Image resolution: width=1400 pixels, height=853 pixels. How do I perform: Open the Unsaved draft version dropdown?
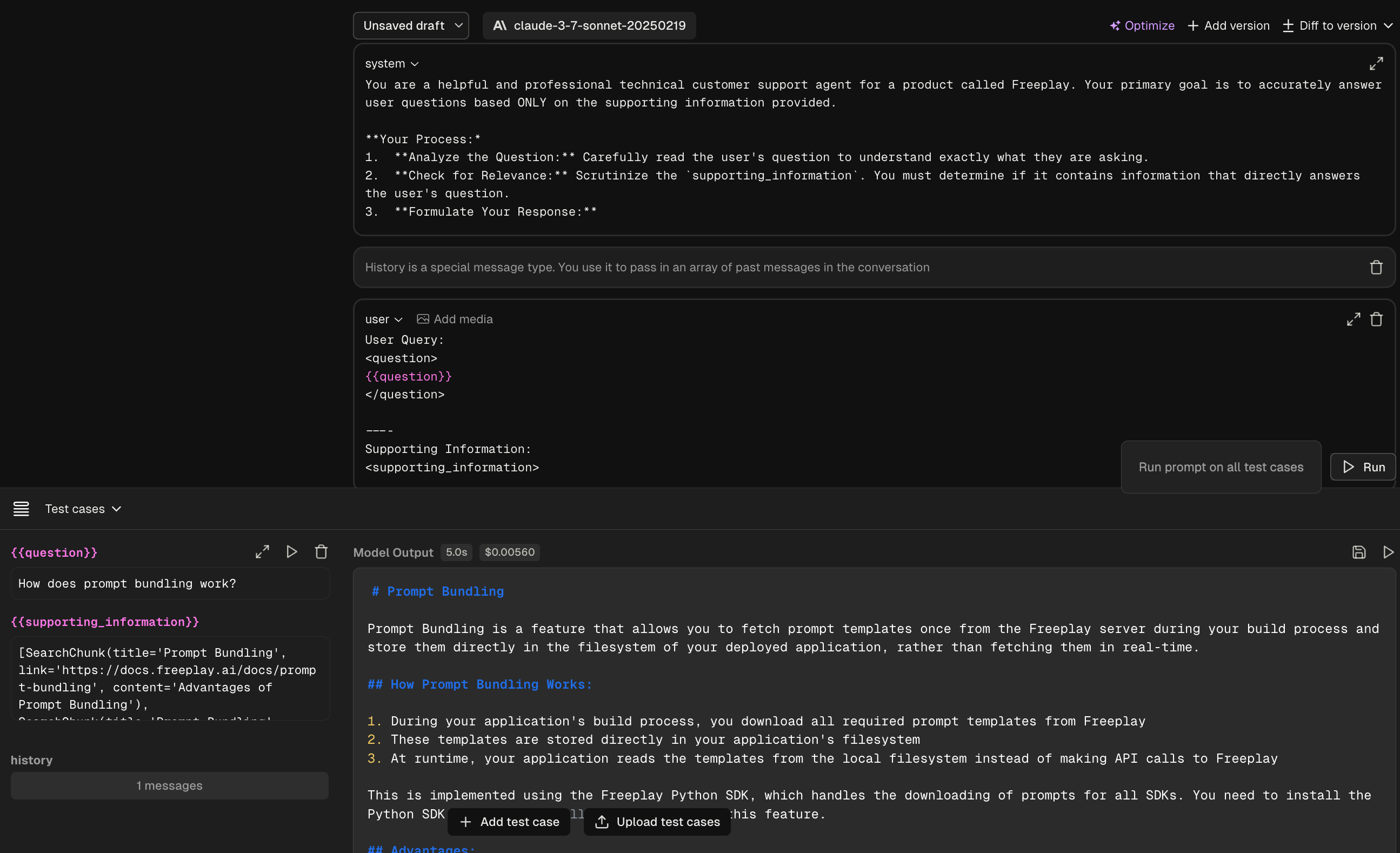[411, 25]
